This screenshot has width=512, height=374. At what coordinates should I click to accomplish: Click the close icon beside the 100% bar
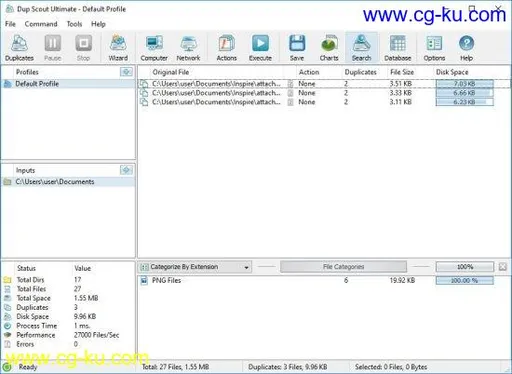tap(503, 267)
